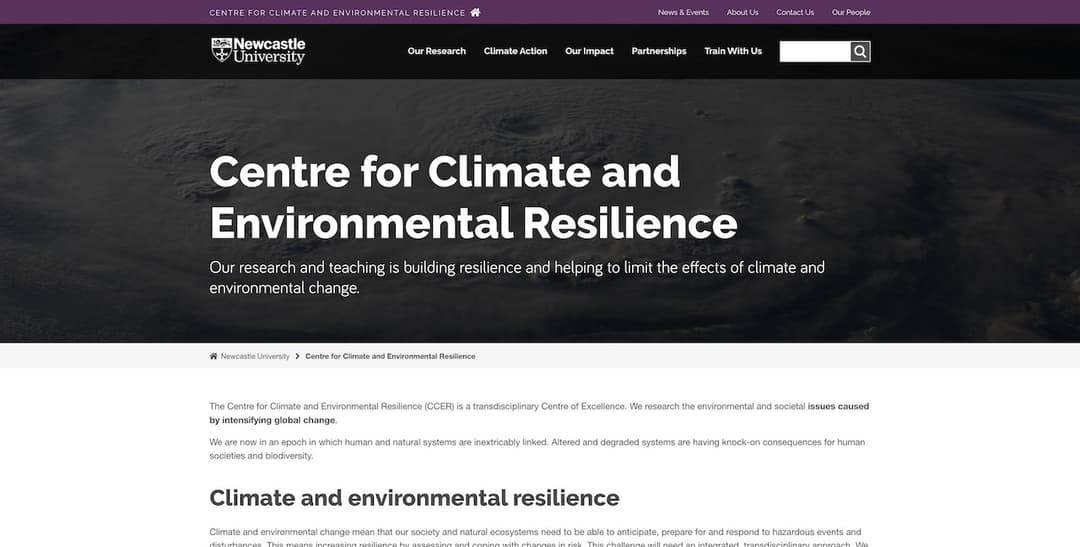Open the Our Research menu
This screenshot has width=1080, height=547.
pyautogui.click(x=436, y=51)
